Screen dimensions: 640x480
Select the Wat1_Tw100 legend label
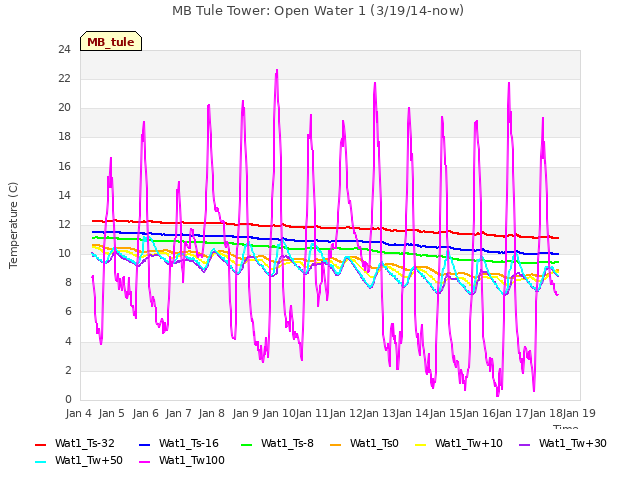coord(192,461)
